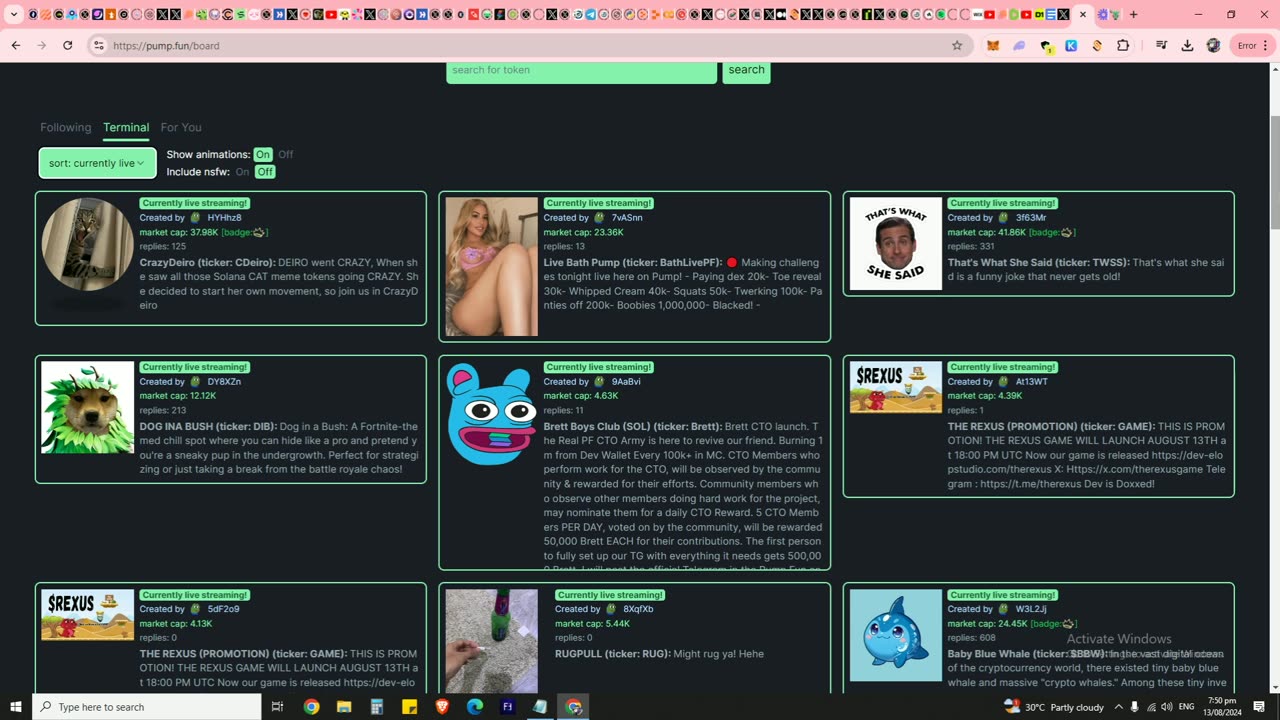Open creator 7vASnn profile link

(x=627, y=218)
